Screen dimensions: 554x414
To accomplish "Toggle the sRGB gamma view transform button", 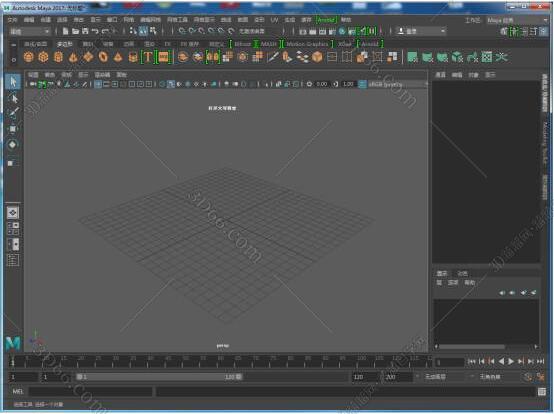I will [363, 84].
